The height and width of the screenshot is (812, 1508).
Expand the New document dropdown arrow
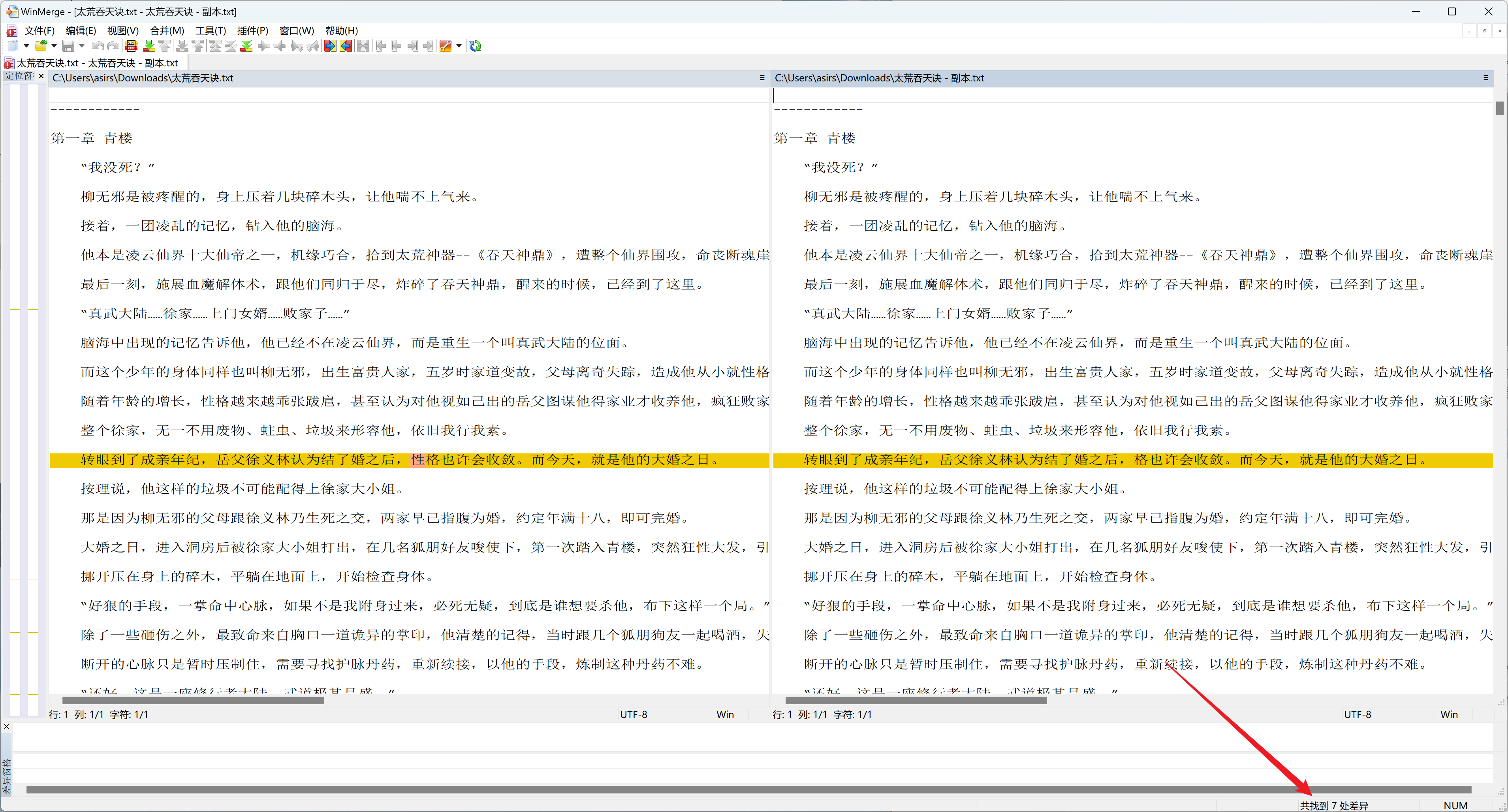coord(27,46)
